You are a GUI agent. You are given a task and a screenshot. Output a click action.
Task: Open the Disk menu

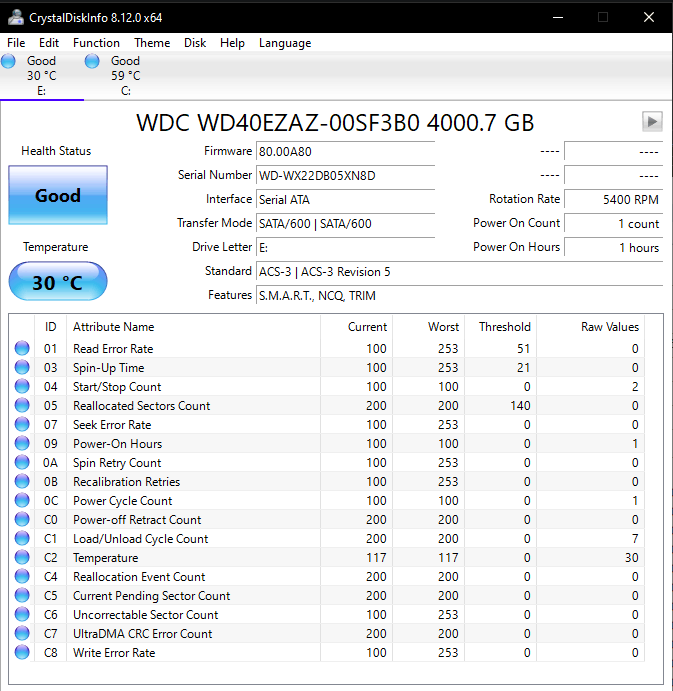pos(195,43)
